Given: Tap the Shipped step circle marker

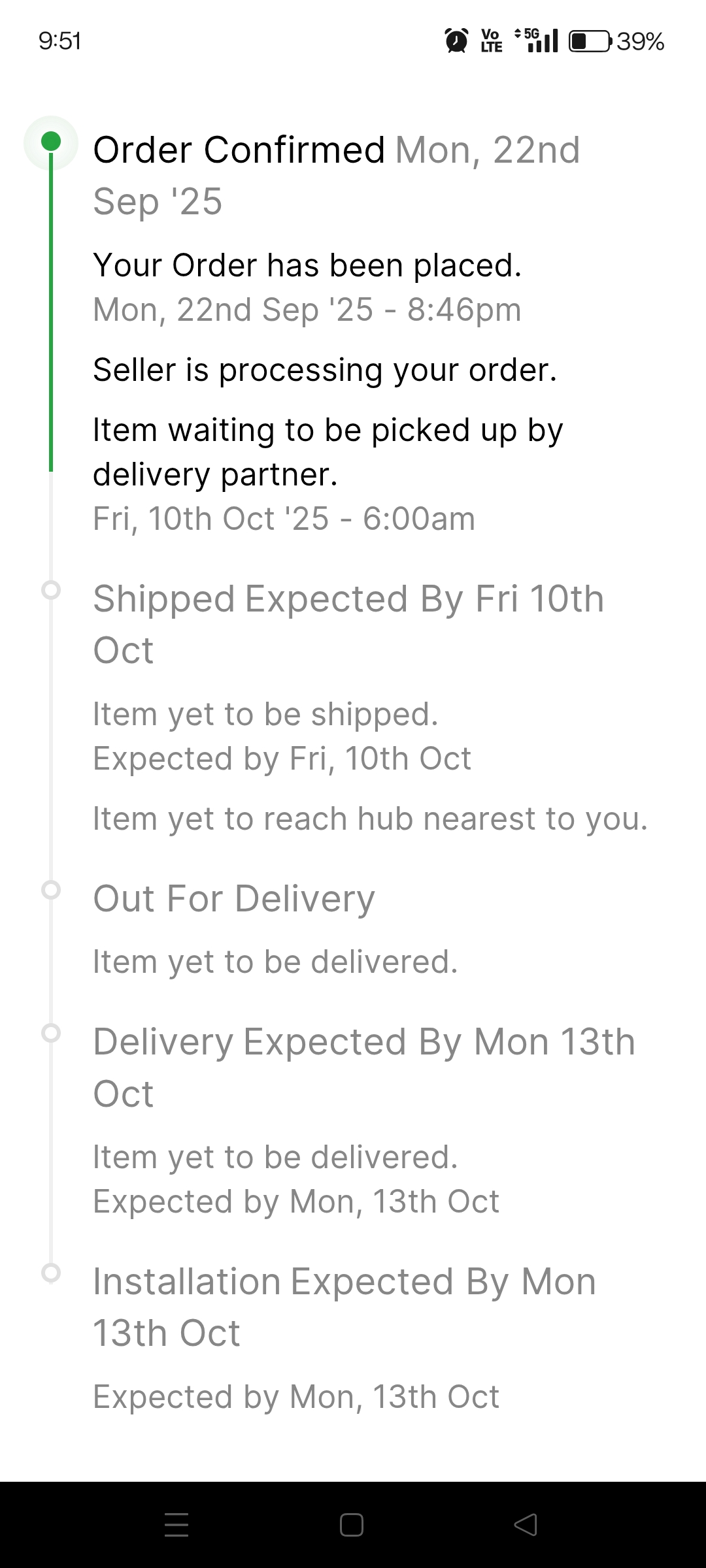Looking at the screenshot, I should (x=51, y=590).
